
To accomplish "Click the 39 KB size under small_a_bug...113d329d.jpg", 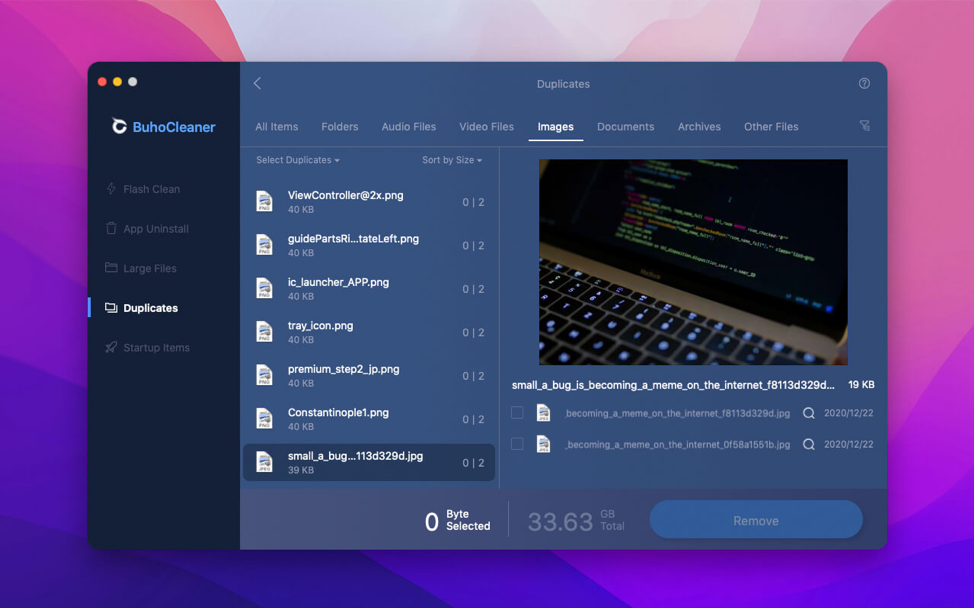I will [301, 470].
